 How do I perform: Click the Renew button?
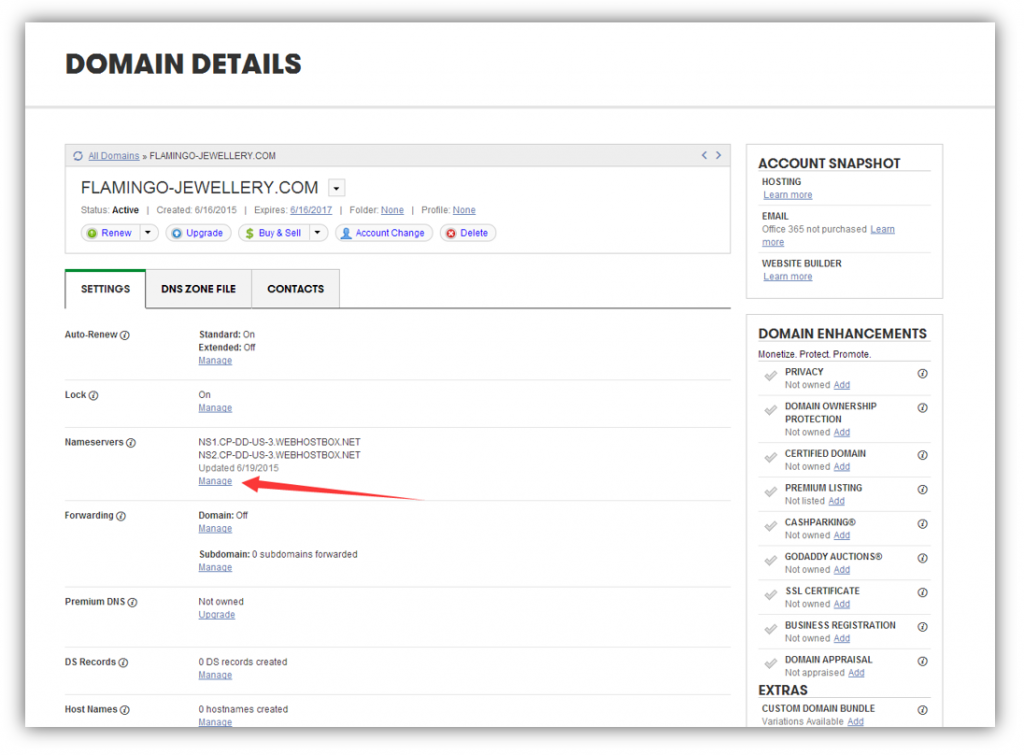point(110,233)
